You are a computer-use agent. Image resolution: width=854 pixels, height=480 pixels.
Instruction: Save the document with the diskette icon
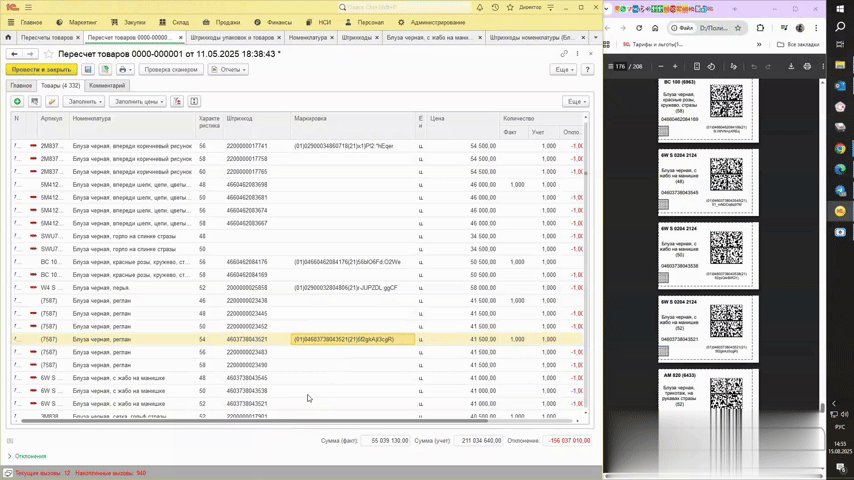[x=88, y=70]
